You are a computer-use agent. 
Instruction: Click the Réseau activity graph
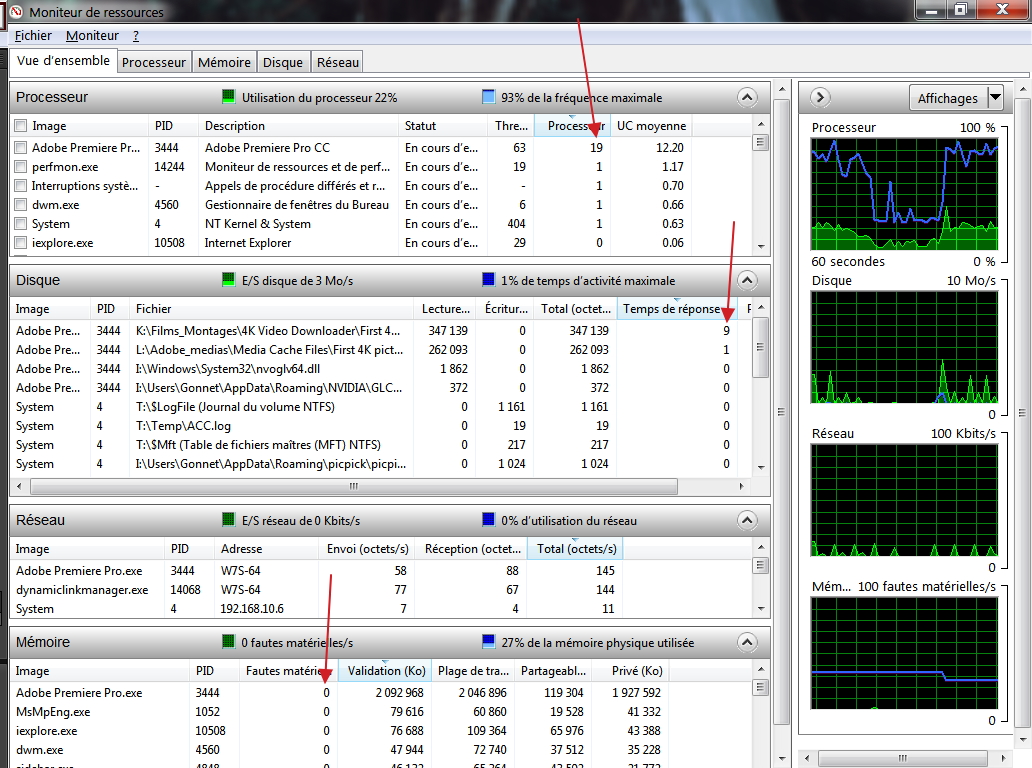904,500
